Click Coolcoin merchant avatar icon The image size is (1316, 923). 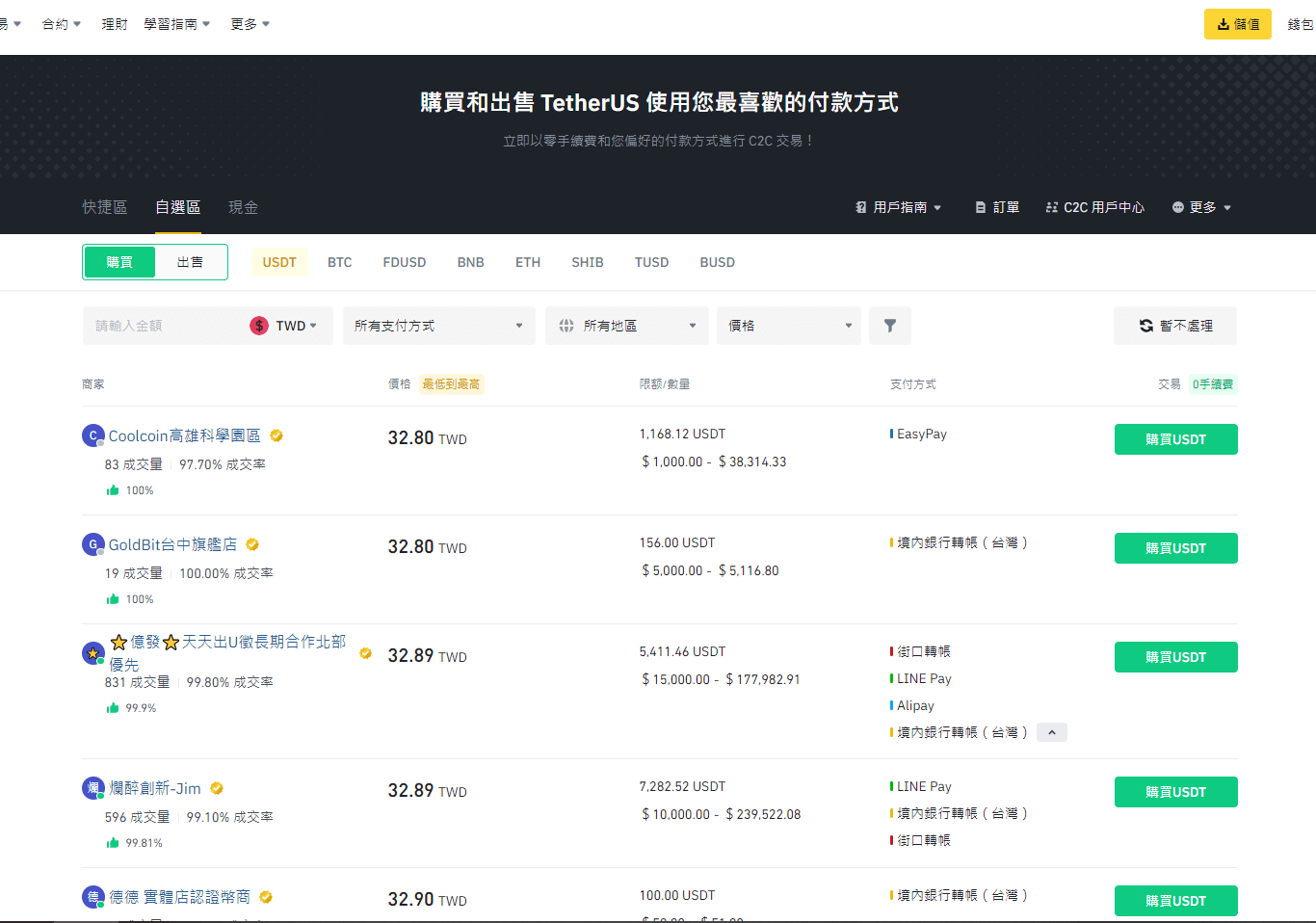93,435
